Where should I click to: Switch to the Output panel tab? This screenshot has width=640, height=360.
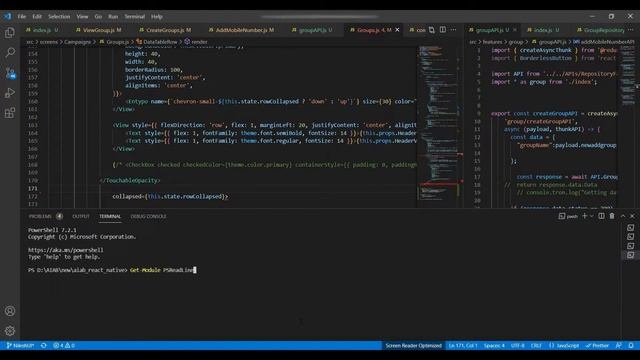[81, 216]
